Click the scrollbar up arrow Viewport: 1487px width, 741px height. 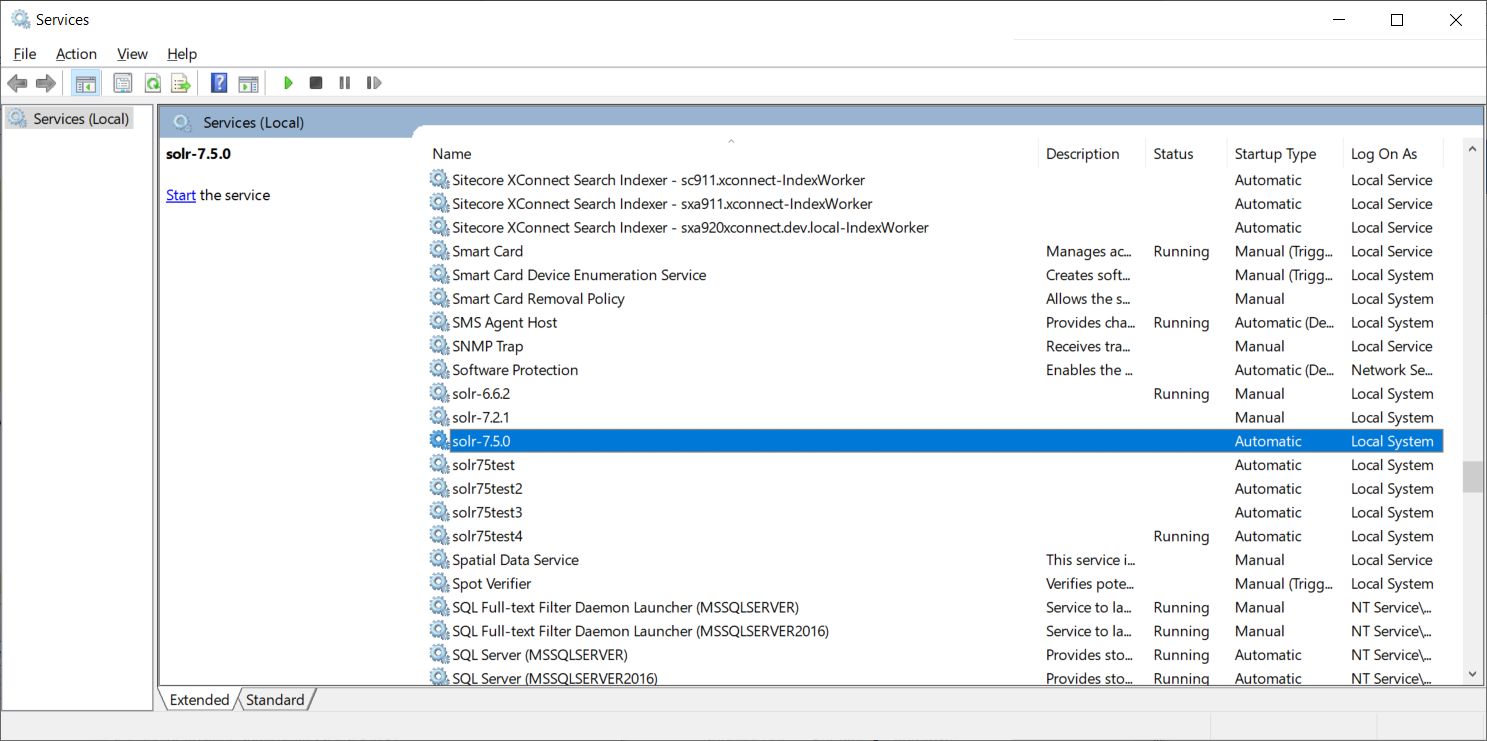(1472, 149)
